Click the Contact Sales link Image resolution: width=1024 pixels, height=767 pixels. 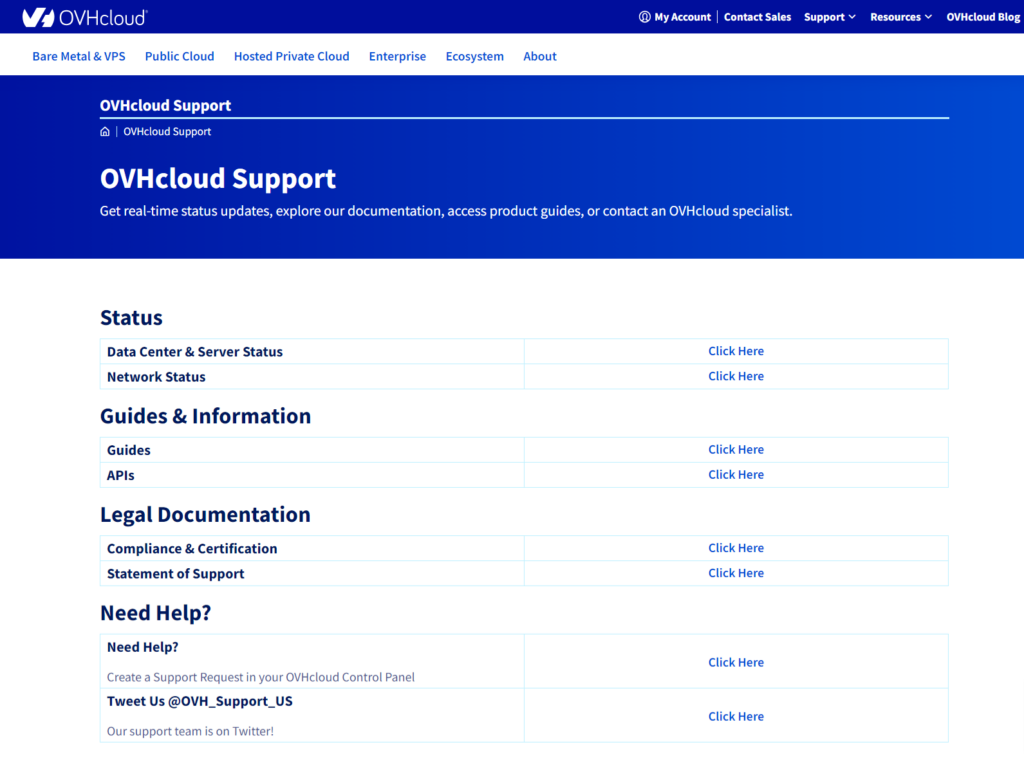click(757, 16)
